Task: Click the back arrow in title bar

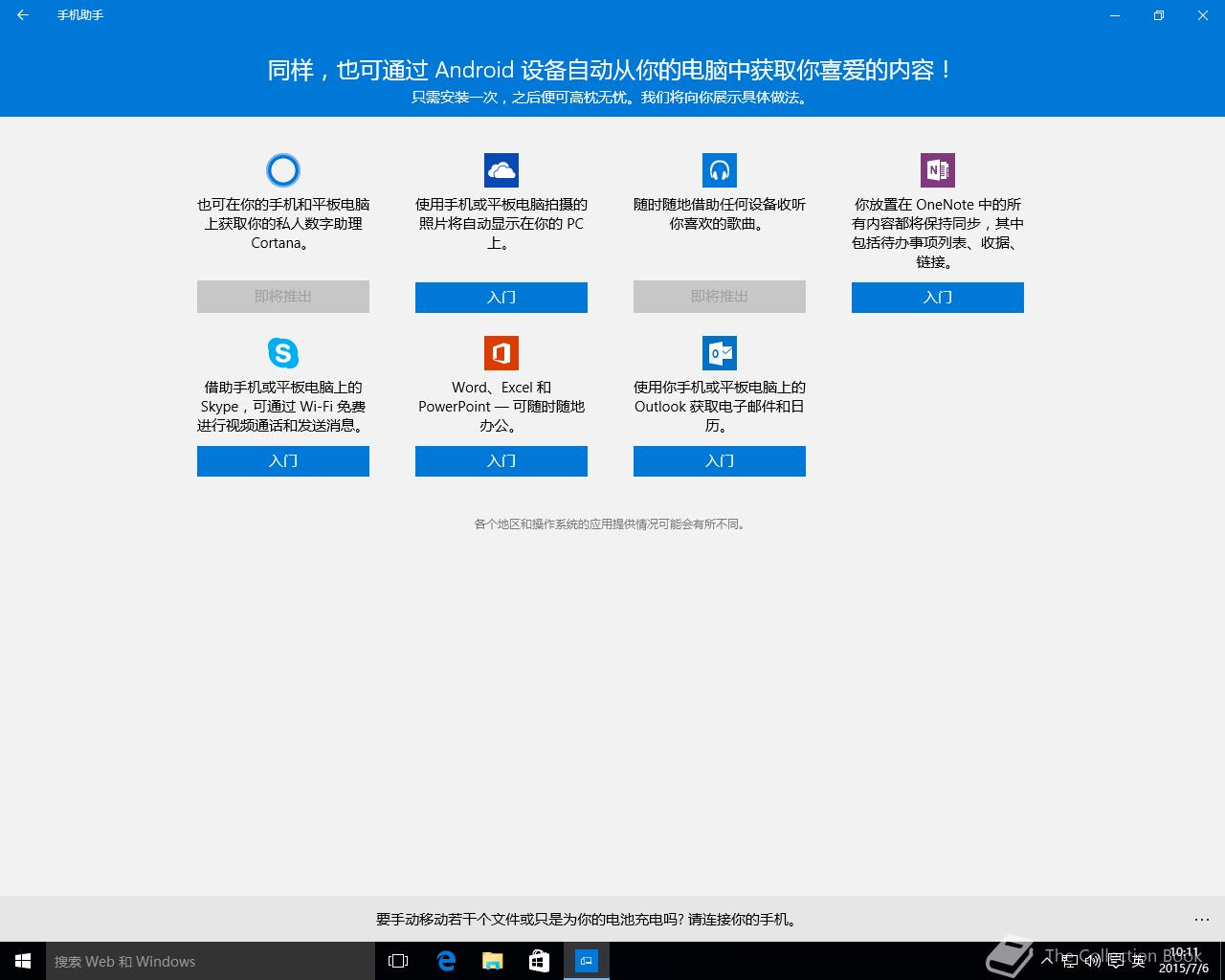Action: [23, 15]
